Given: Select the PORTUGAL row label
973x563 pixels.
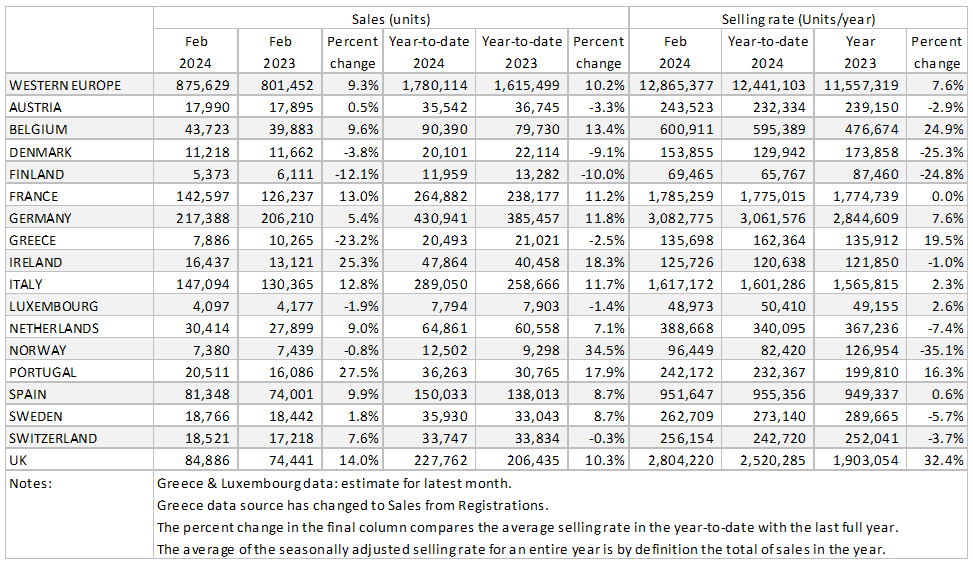Looking at the screenshot, I should coord(40,372).
